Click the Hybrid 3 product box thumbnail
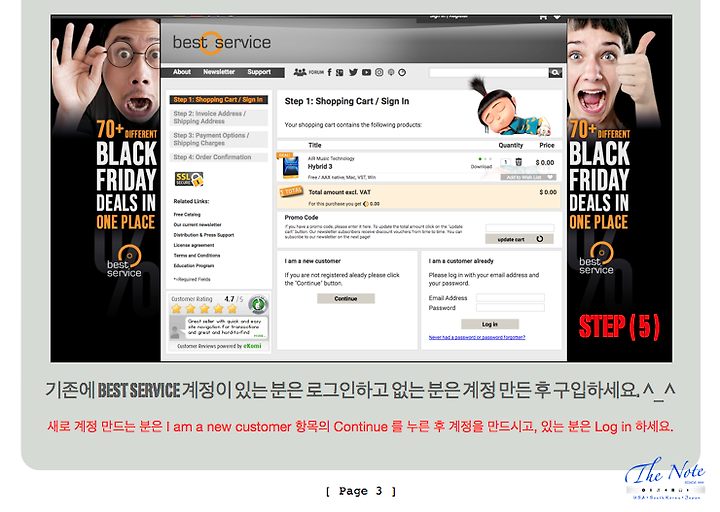Screen dimensions: 720x512 [x=291, y=166]
